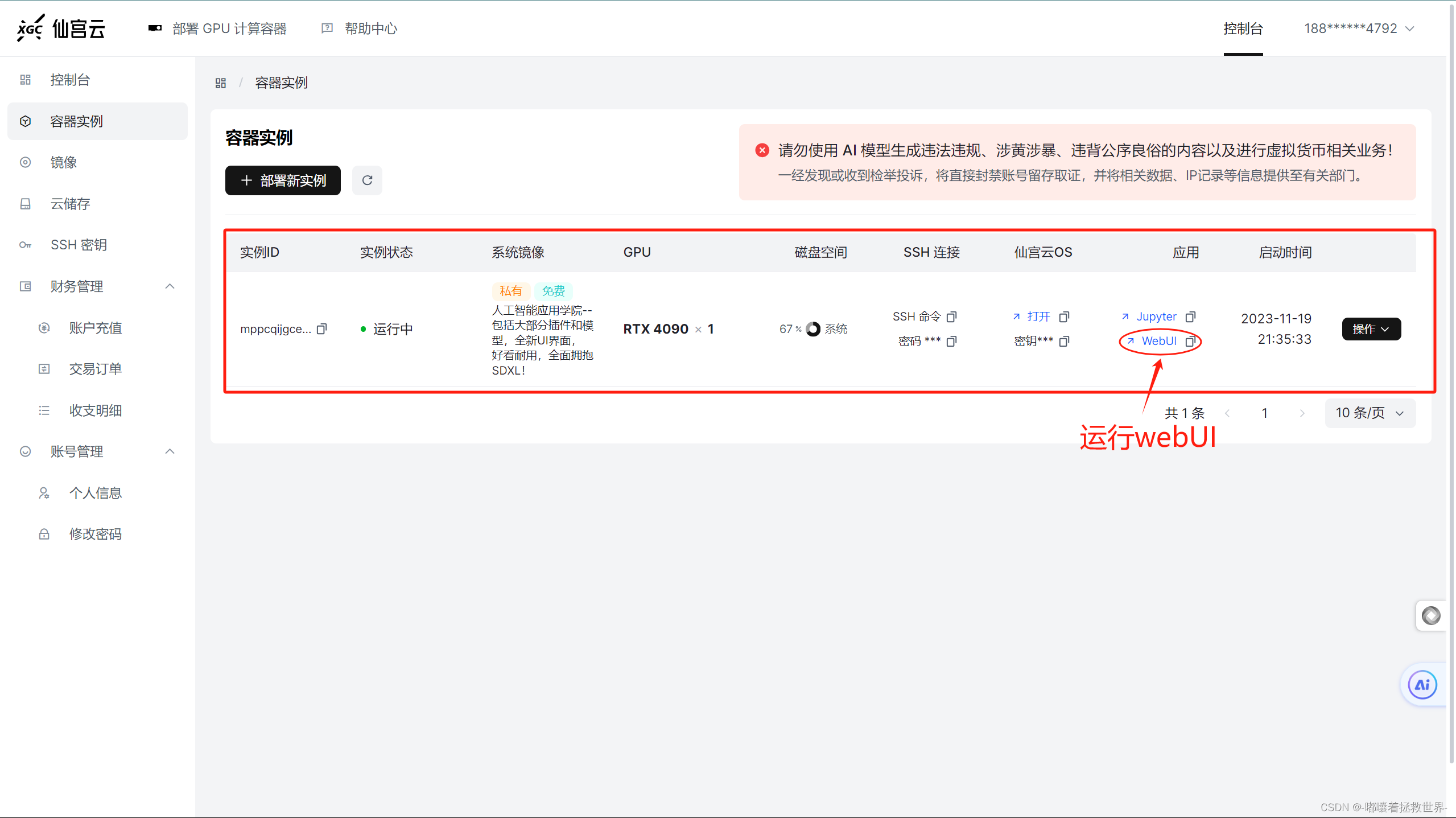
Task: Click the 部署新实例 button
Action: pos(283,180)
